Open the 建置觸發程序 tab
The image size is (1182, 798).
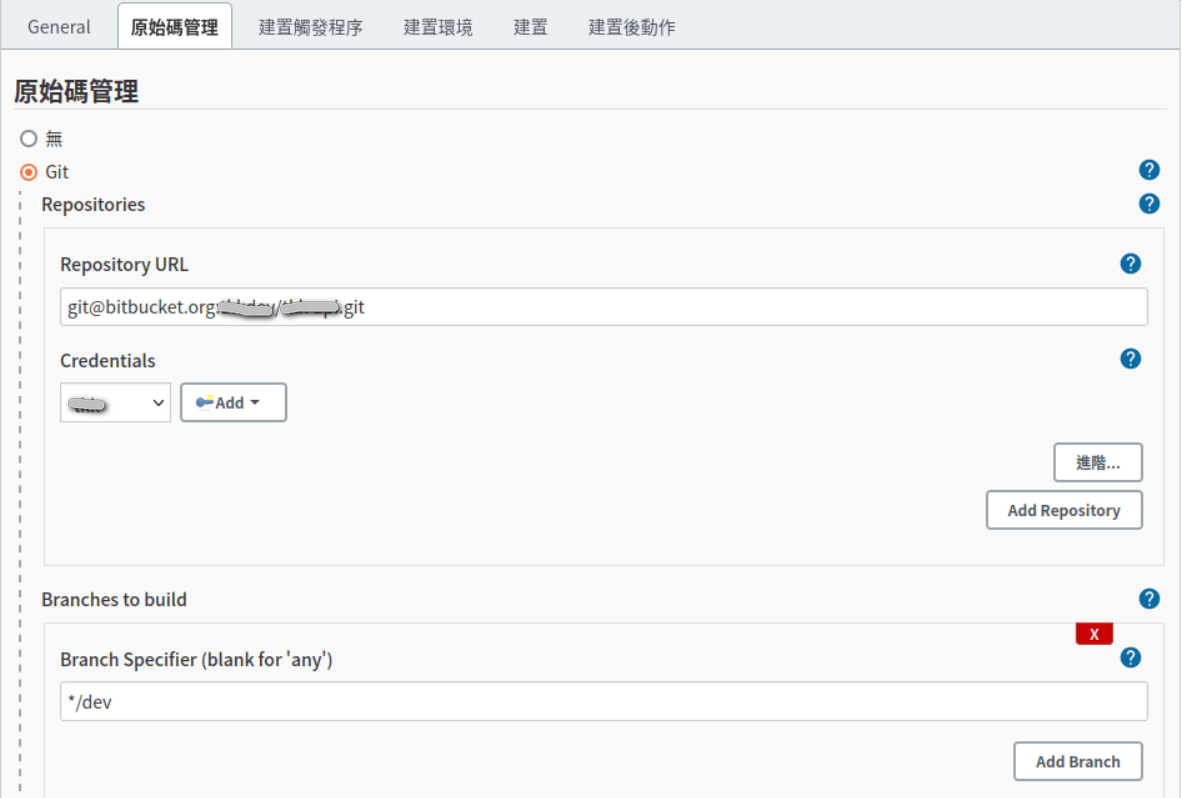(310, 27)
